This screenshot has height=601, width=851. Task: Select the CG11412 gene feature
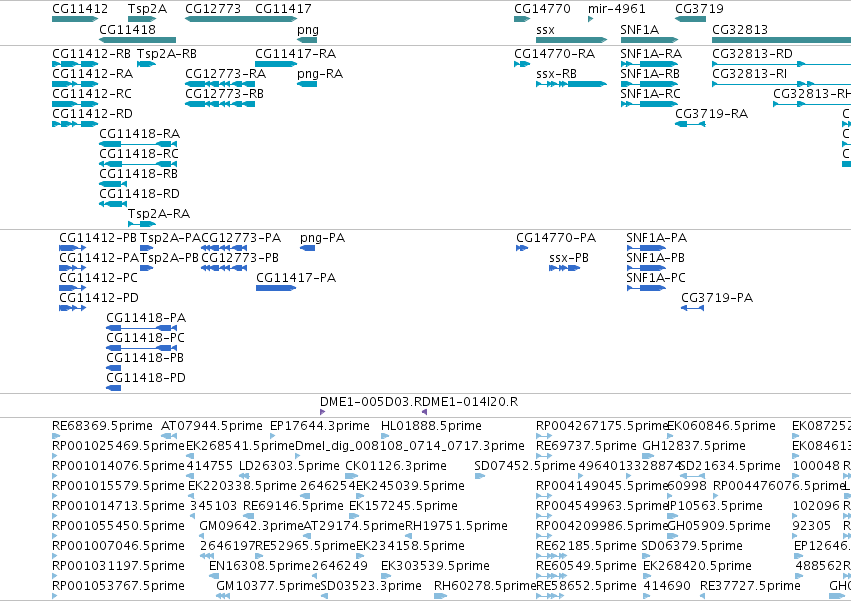click(75, 19)
